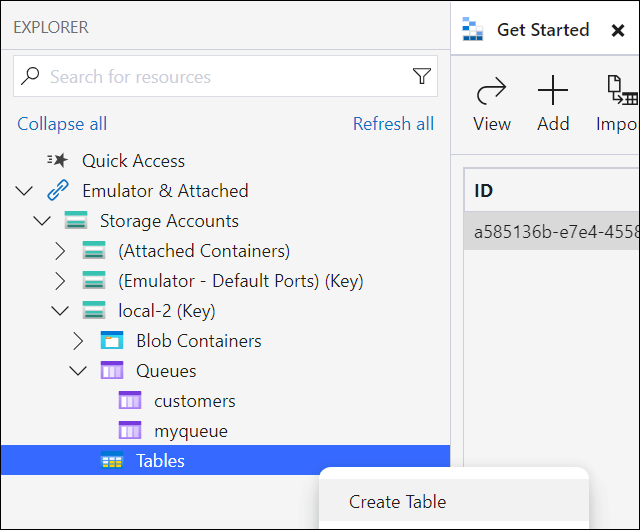Click the Refresh all link
Image resolution: width=640 pixels, height=530 pixels.
pos(393,124)
